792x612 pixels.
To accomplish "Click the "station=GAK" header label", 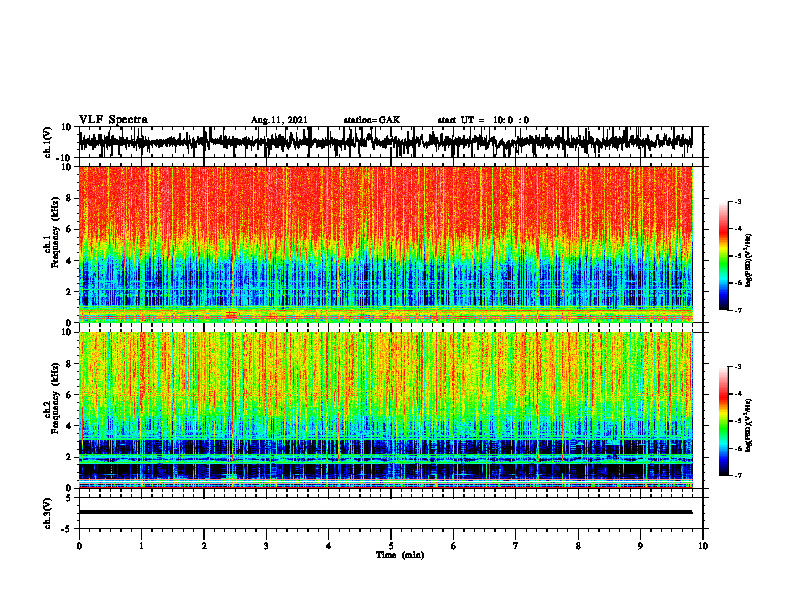I will point(372,120).
